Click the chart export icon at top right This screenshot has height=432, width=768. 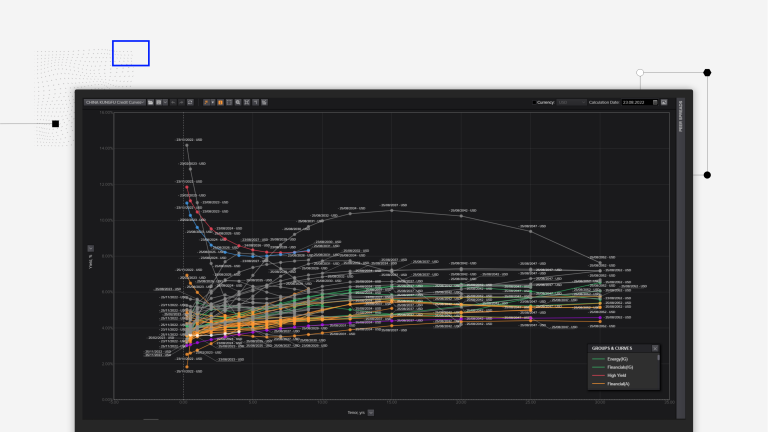pyautogui.click(x=664, y=102)
